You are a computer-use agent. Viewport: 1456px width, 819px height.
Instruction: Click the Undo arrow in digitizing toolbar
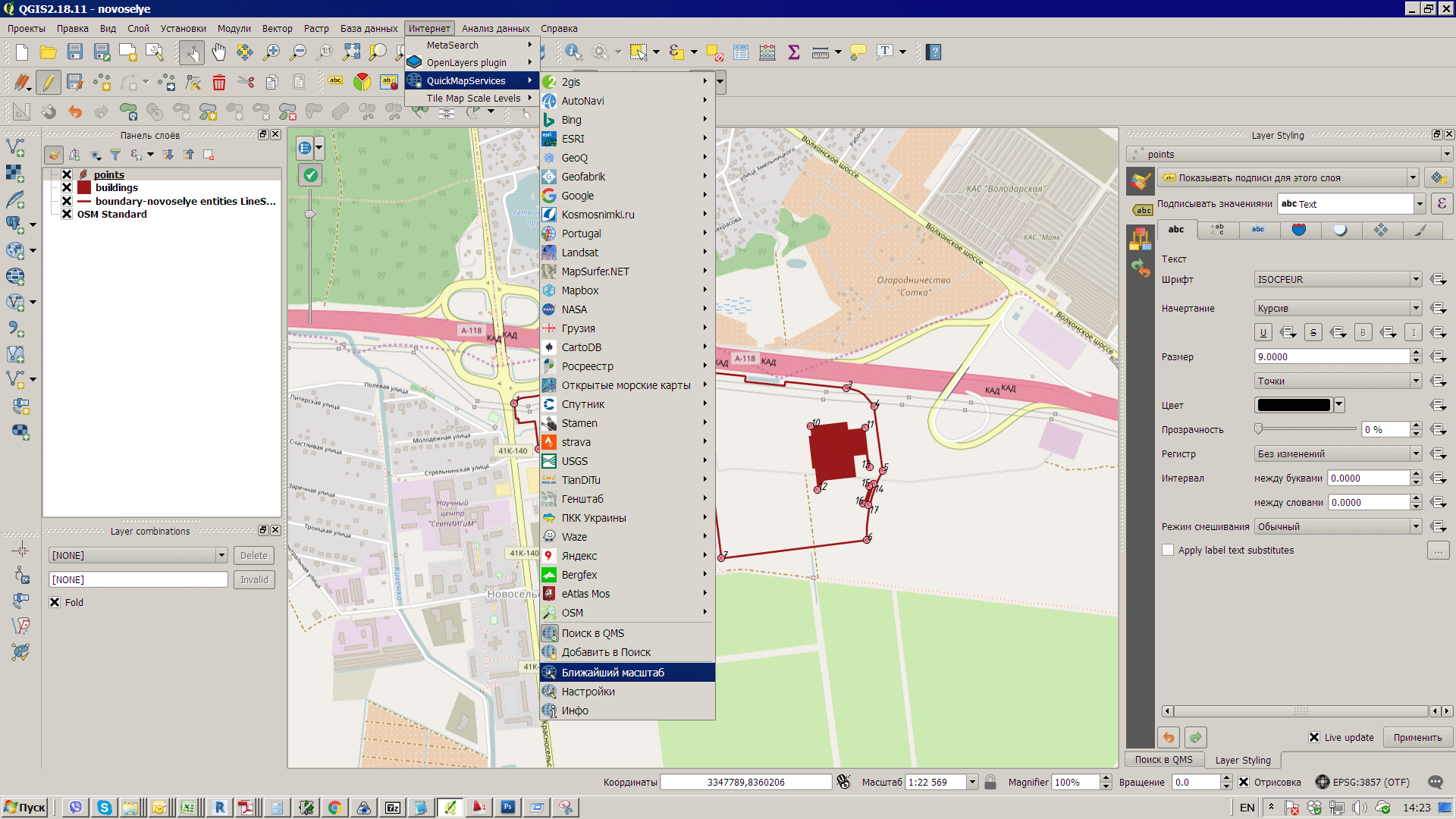(x=75, y=112)
